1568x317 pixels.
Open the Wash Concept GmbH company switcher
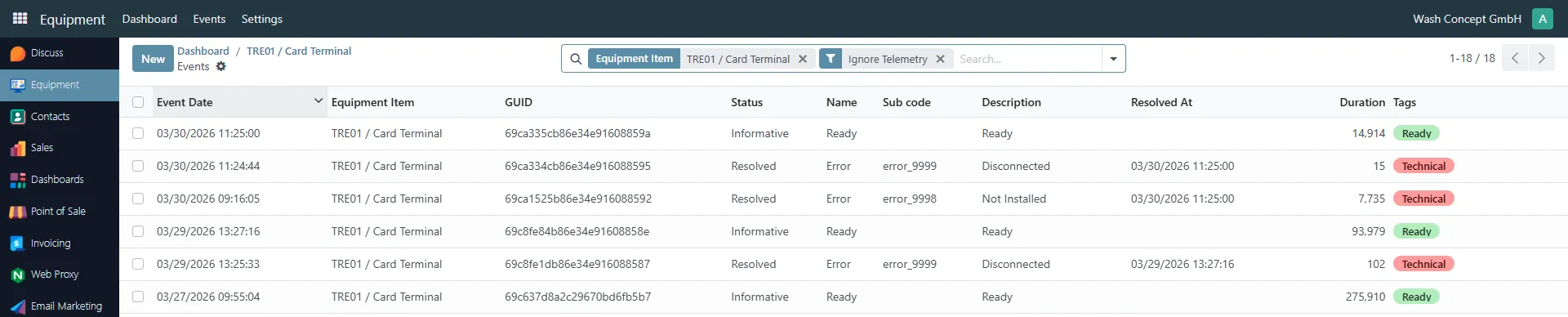(x=1467, y=19)
